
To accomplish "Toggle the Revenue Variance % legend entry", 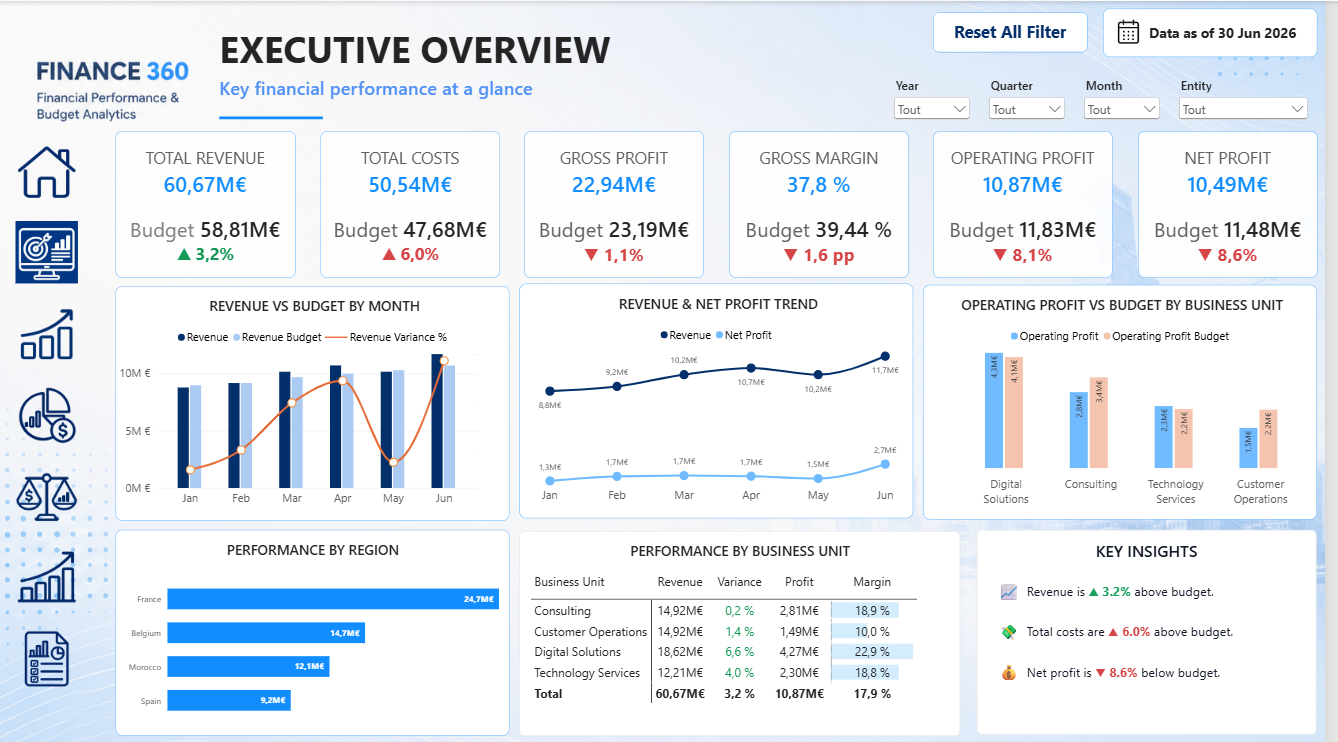I will 386,337.
